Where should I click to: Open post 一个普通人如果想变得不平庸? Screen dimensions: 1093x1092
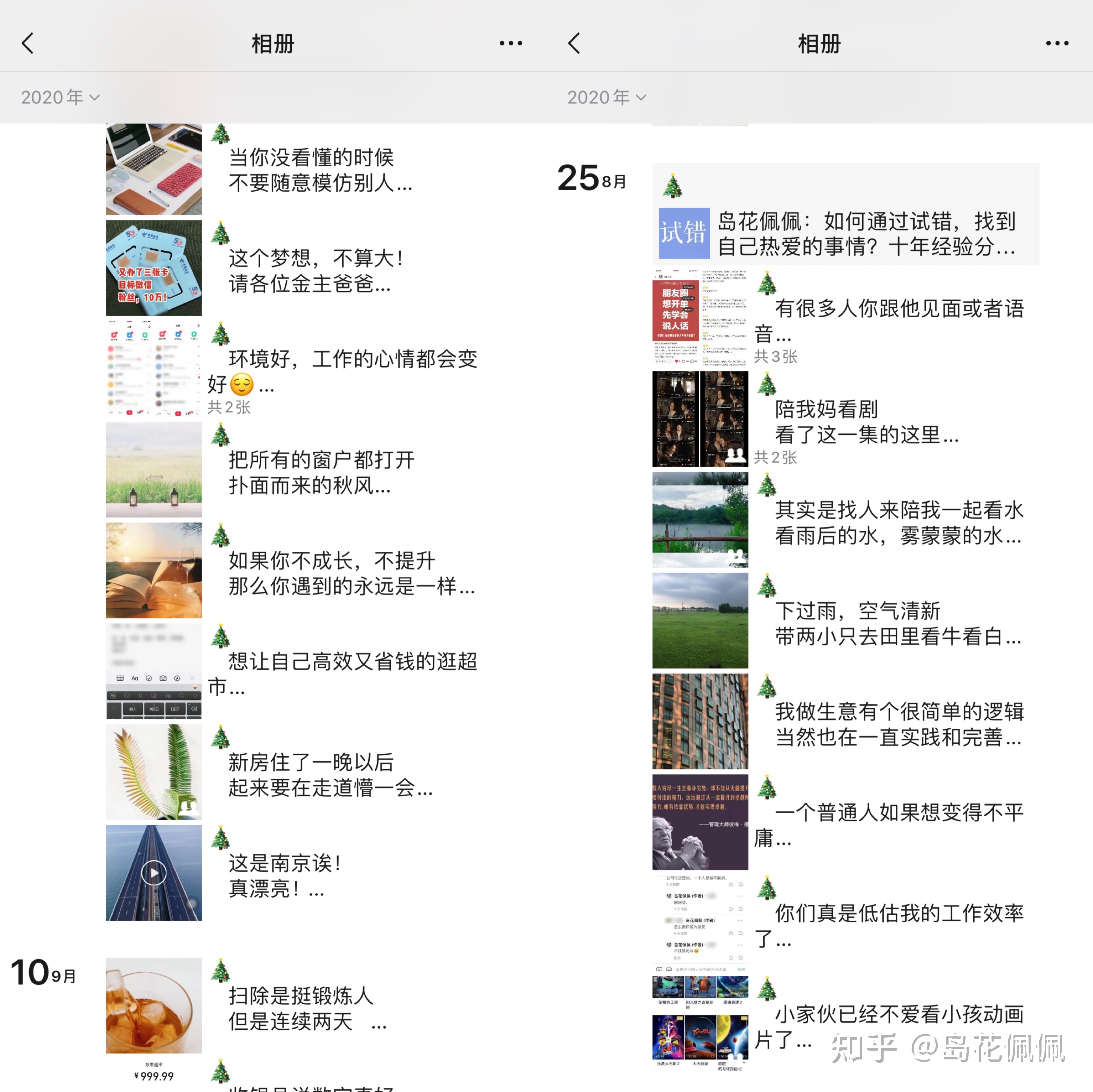point(889,825)
